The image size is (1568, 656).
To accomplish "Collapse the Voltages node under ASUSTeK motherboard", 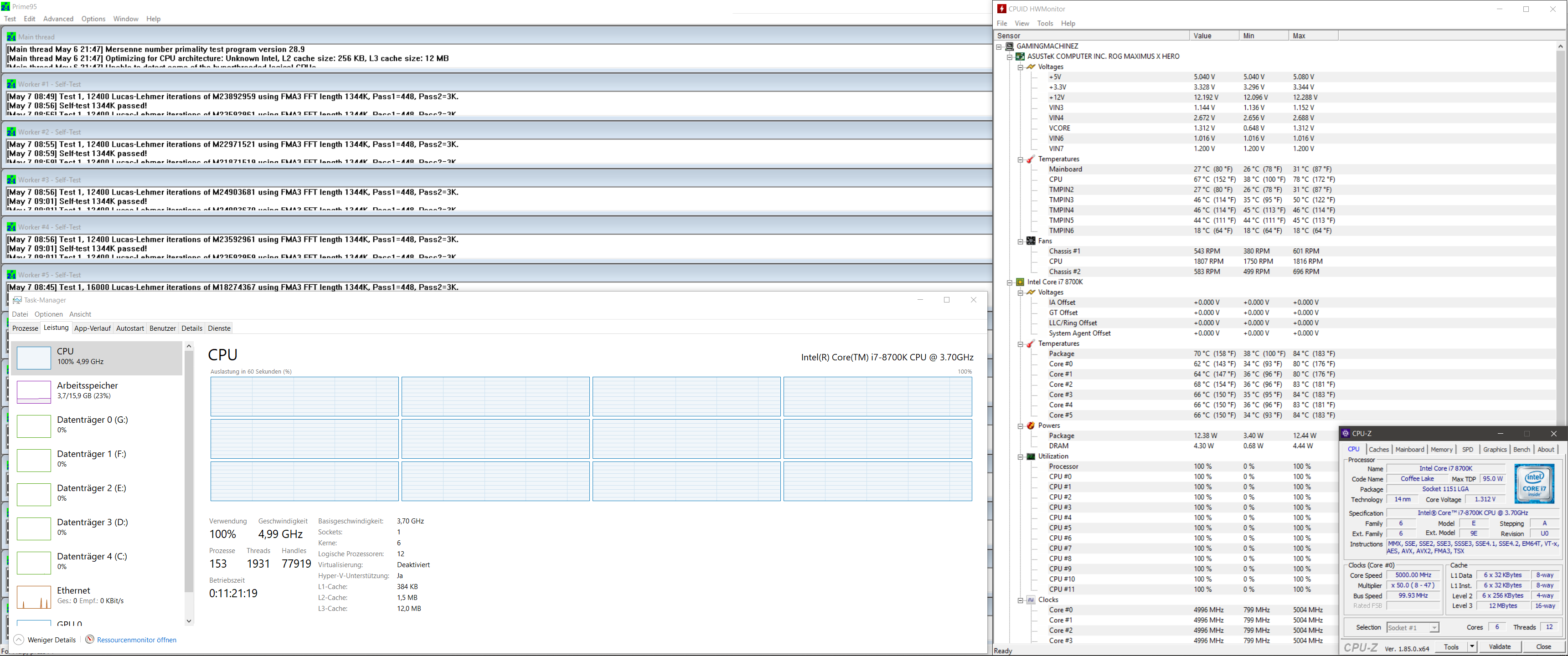I will (x=1020, y=67).
